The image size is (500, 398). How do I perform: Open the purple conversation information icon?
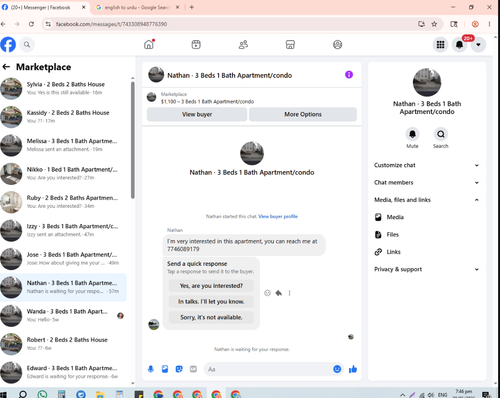pyautogui.click(x=349, y=75)
